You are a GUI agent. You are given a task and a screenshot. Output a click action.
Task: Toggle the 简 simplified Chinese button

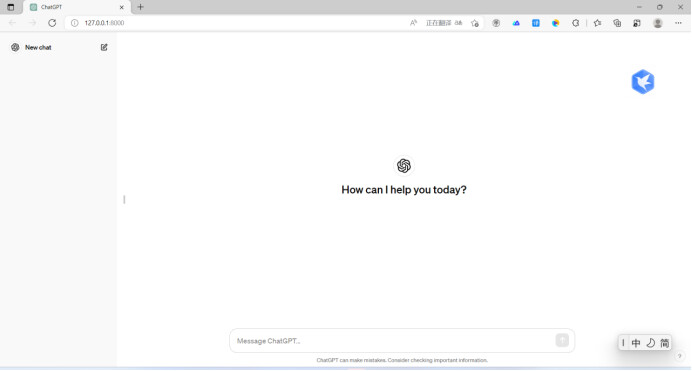pyautogui.click(x=664, y=343)
